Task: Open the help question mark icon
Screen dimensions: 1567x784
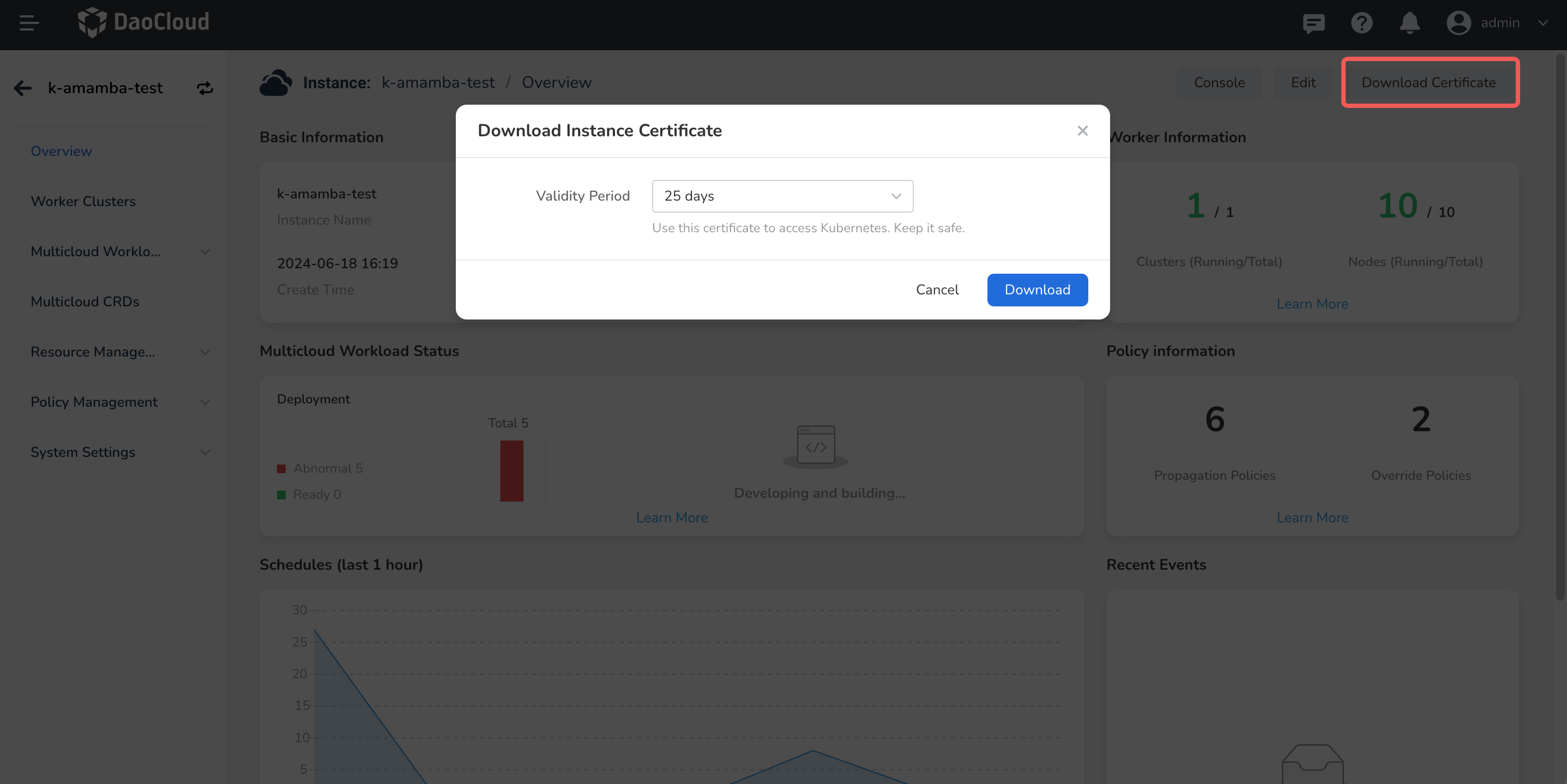Action: click(x=1361, y=23)
